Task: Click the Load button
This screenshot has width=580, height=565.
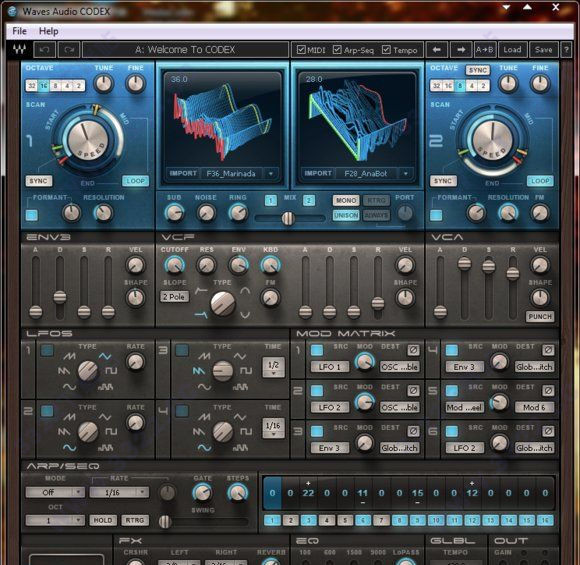Action: click(x=512, y=50)
